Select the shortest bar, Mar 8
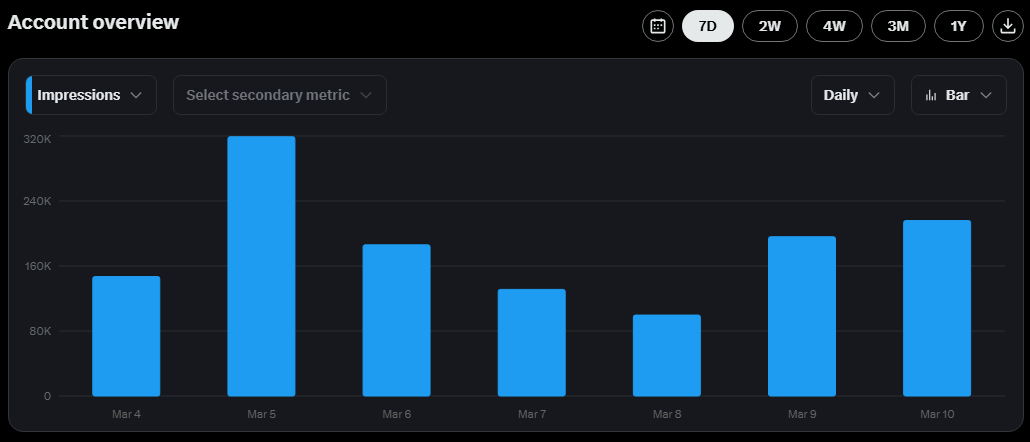 click(x=667, y=355)
